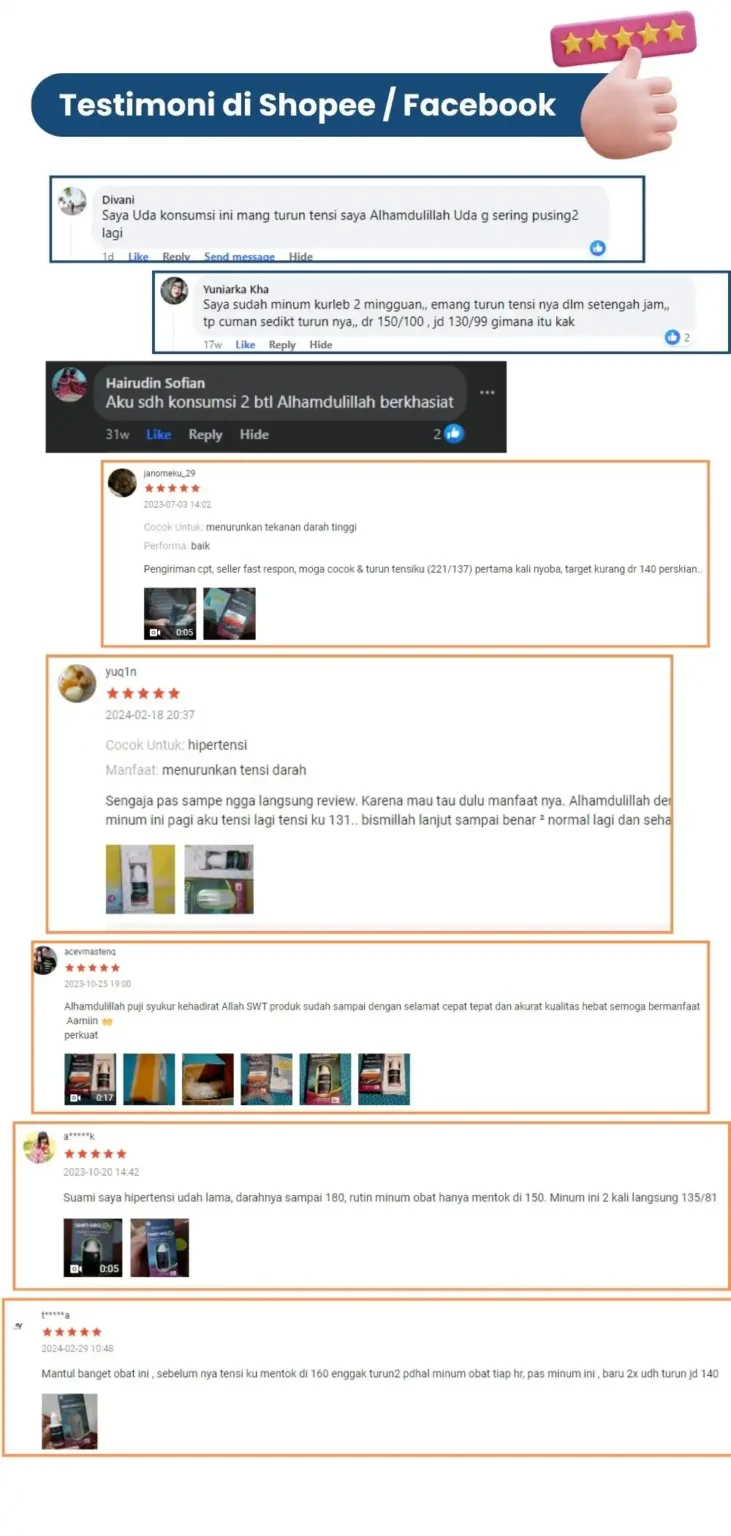Click Reply under Yuniarka Kha's comment
Viewport: 731px width, 1536px height.
[282, 345]
